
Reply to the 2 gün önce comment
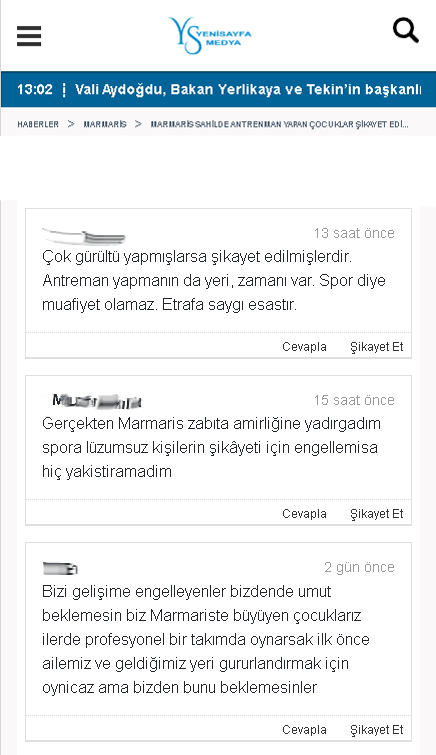[x=304, y=729]
